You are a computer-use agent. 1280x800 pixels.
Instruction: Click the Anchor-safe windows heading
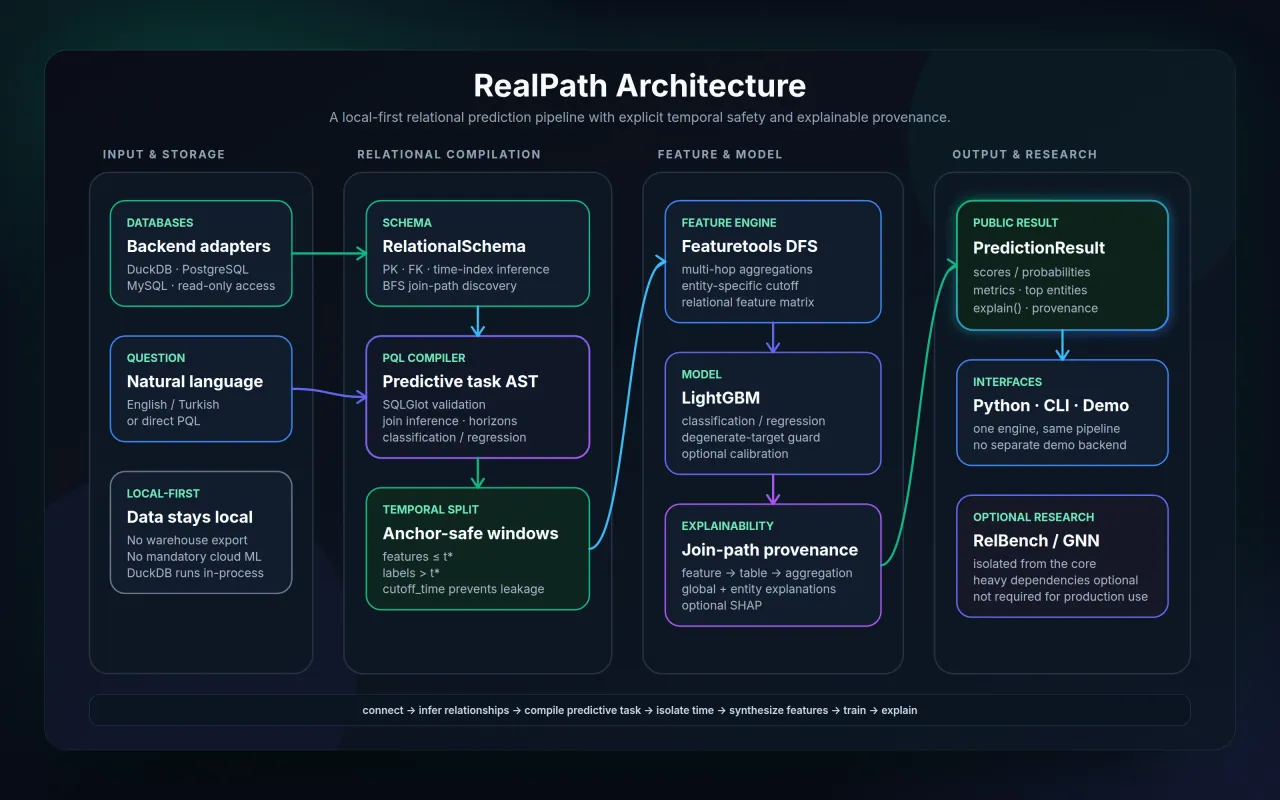(x=470, y=533)
